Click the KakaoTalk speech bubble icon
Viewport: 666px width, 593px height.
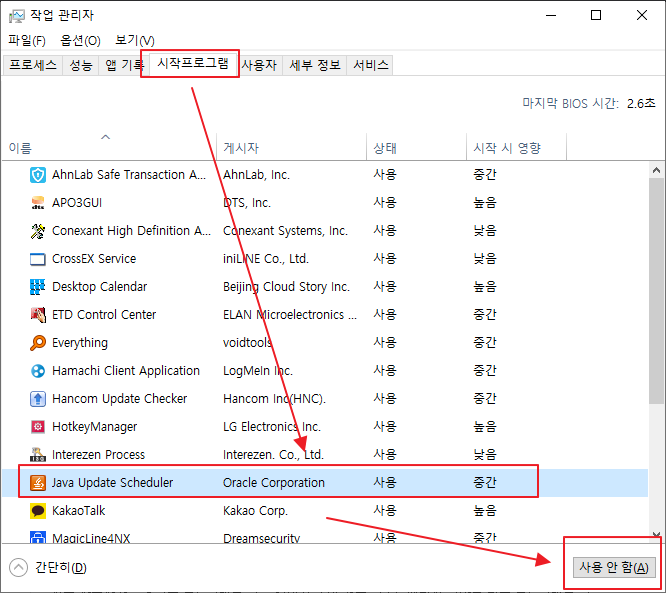point(38,511)
